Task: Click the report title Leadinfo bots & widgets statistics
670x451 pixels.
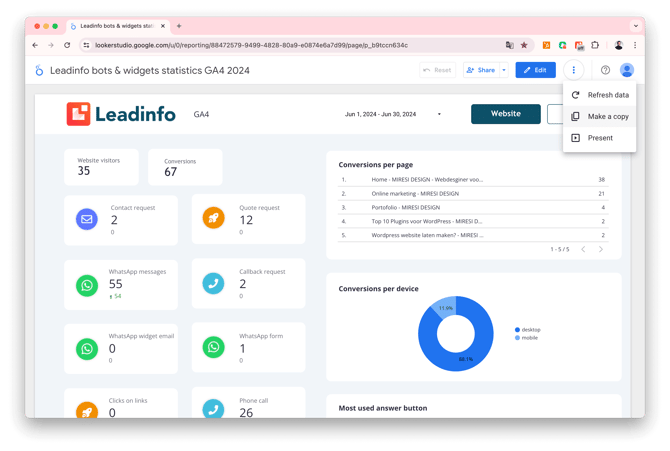Action: 150,71
